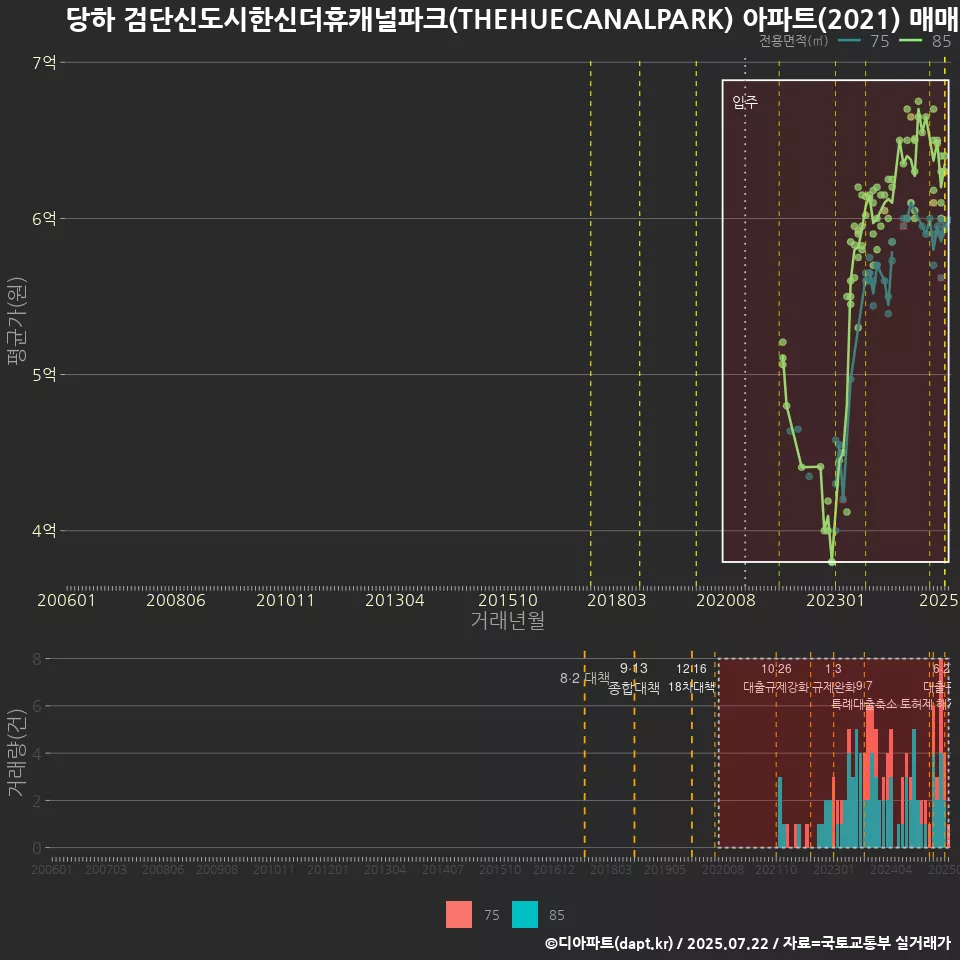960x960 pixels.
Task: Click the 201803 label on price chart axis
Action: pos(617,600)
